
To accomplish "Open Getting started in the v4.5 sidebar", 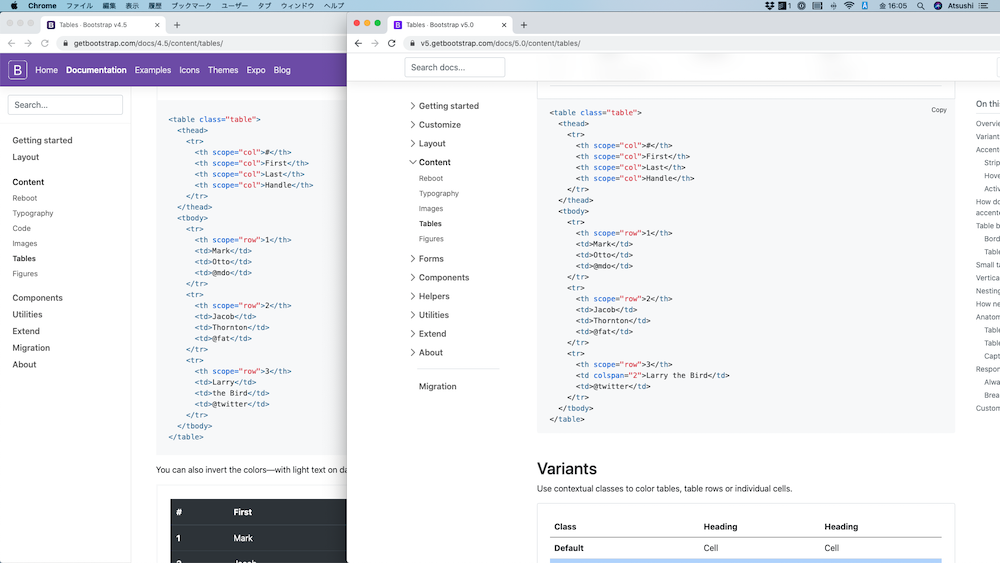I will coord(42,140).
